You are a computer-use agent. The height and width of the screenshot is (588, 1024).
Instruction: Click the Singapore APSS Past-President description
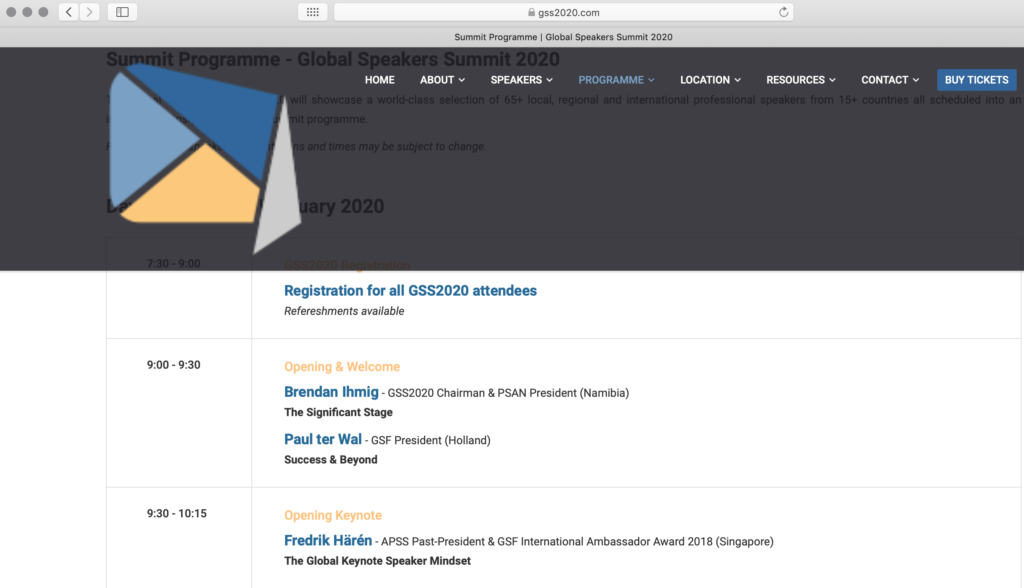click(577, 542)
